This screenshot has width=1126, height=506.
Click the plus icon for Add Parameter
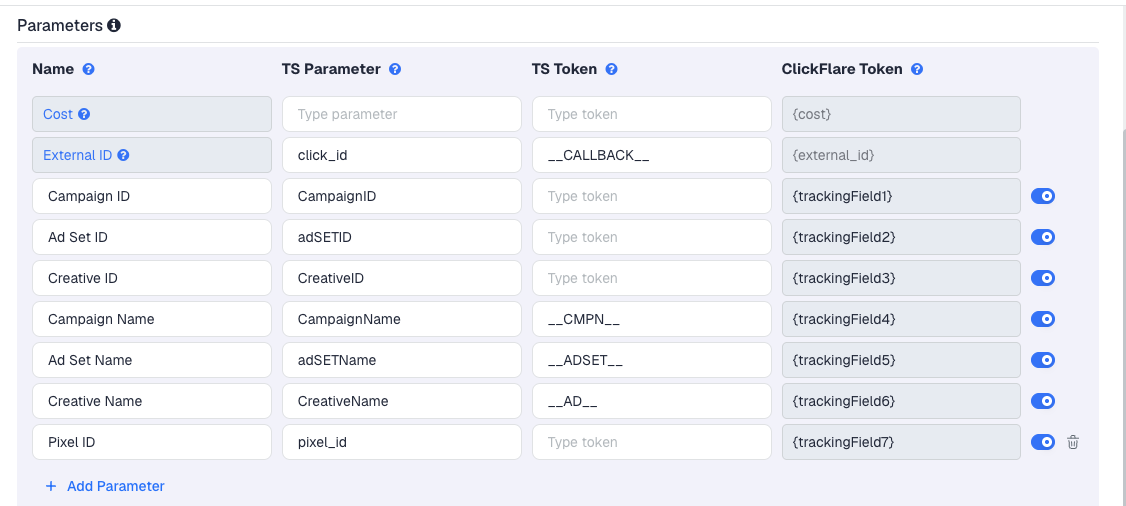(51, 486)
